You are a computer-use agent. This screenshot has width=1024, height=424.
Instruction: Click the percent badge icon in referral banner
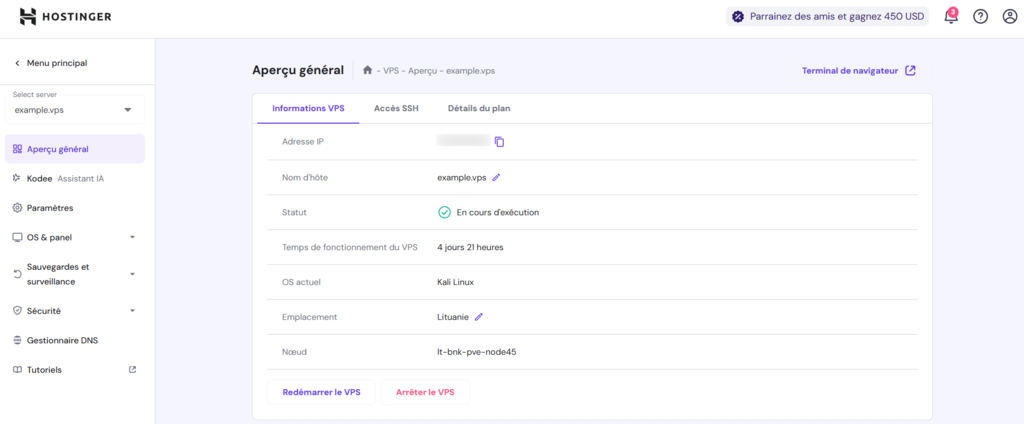pyautogui.click(x=738, y=17)
